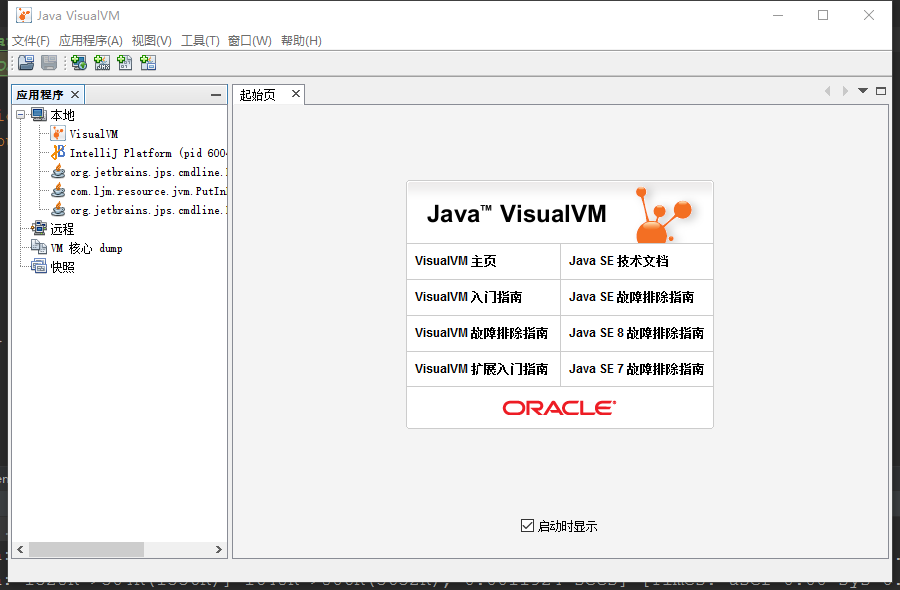Viewport: 900px width, 590px height.
Task: Select the VM 核心 dump node
Action: click(x=87, y=249)
